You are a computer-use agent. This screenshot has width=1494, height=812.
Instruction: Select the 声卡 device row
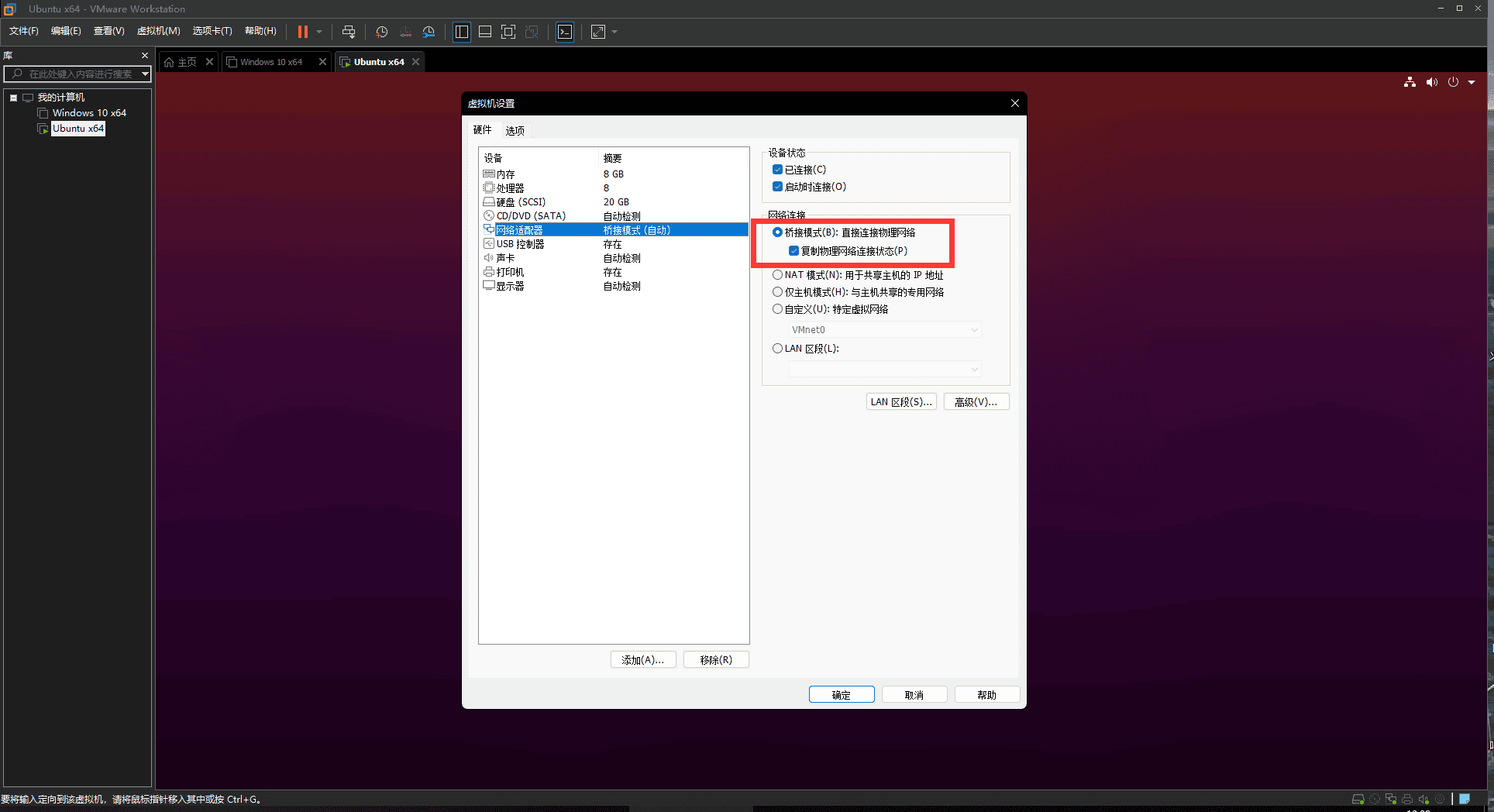tap(614, 258)
